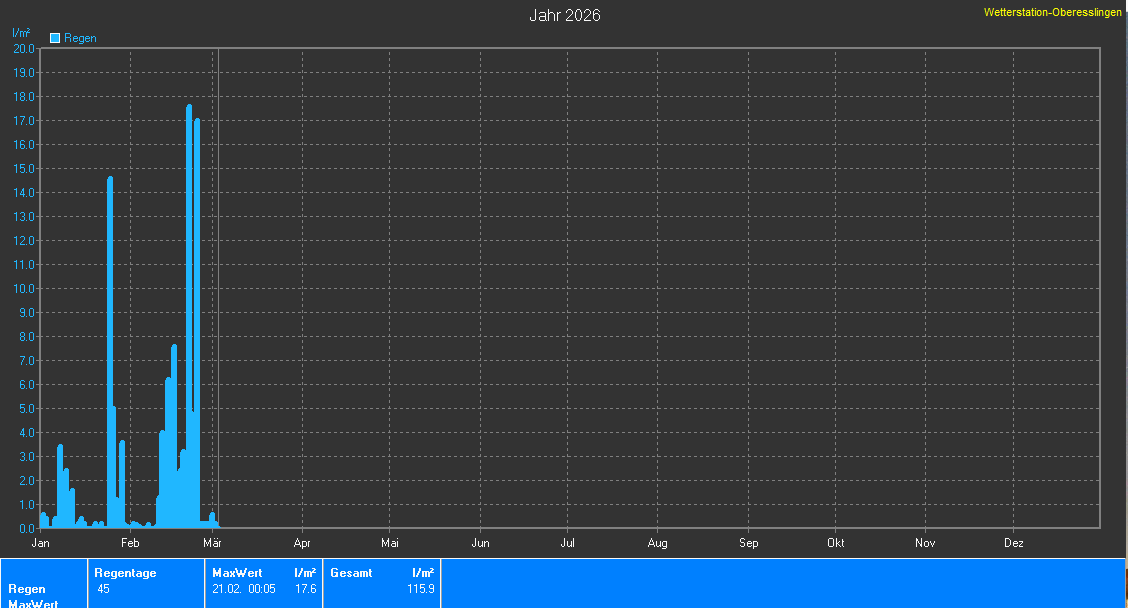The image size is (1128, 608).
Task: Select the Feb month label
Action: [130, 543]
